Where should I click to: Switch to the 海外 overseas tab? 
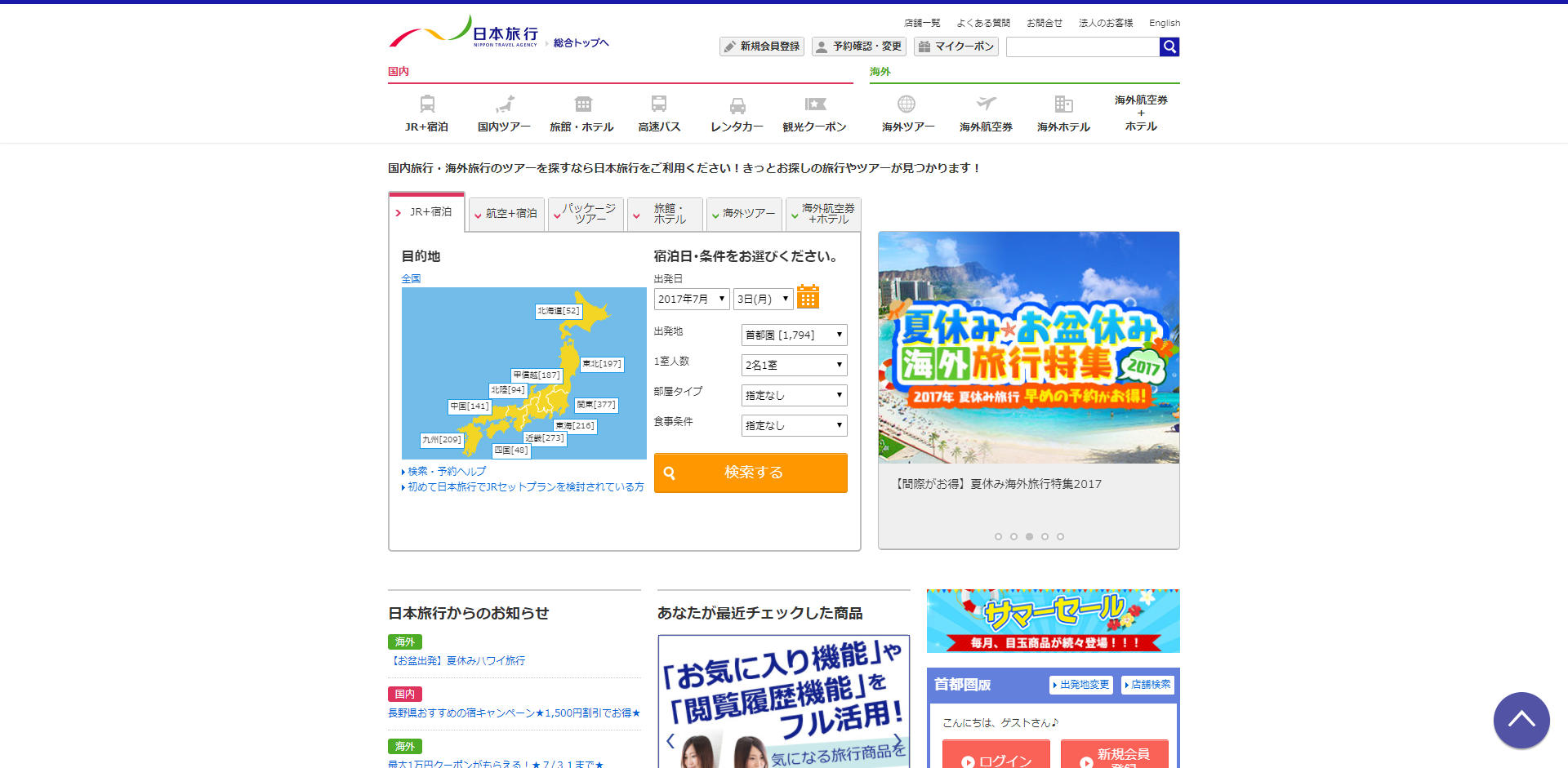(880, 72)
